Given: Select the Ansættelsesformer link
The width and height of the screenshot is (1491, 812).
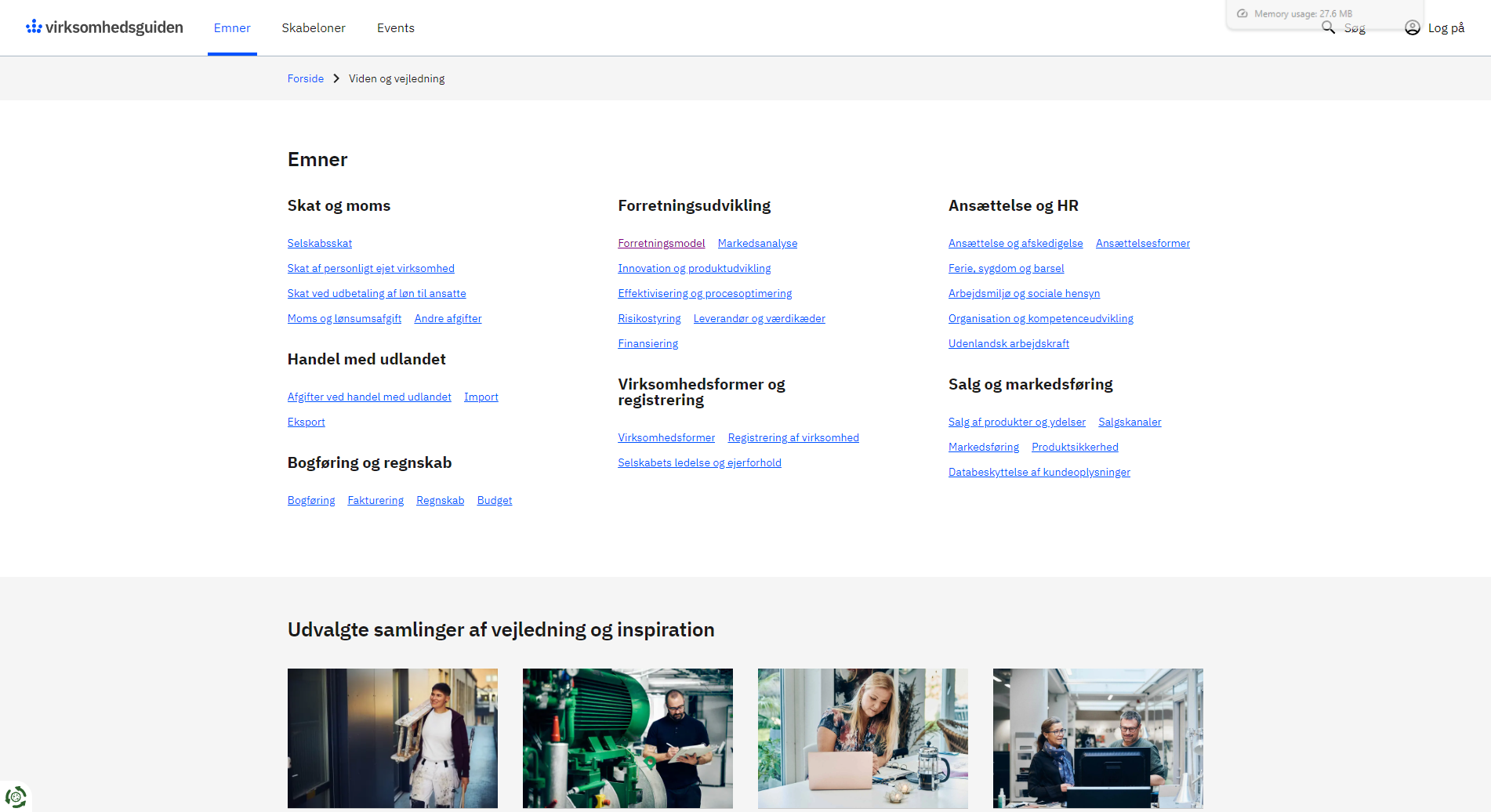Looking at the screenshot, I should coord(1142,243).
